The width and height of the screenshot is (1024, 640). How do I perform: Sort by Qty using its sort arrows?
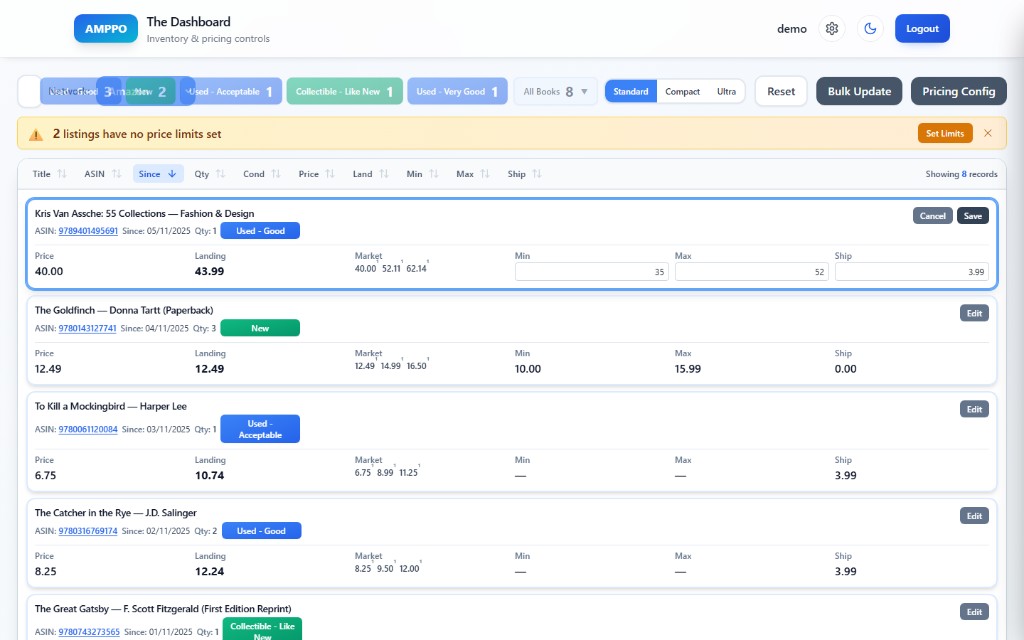pyautogui.click(x=220, y=174)
